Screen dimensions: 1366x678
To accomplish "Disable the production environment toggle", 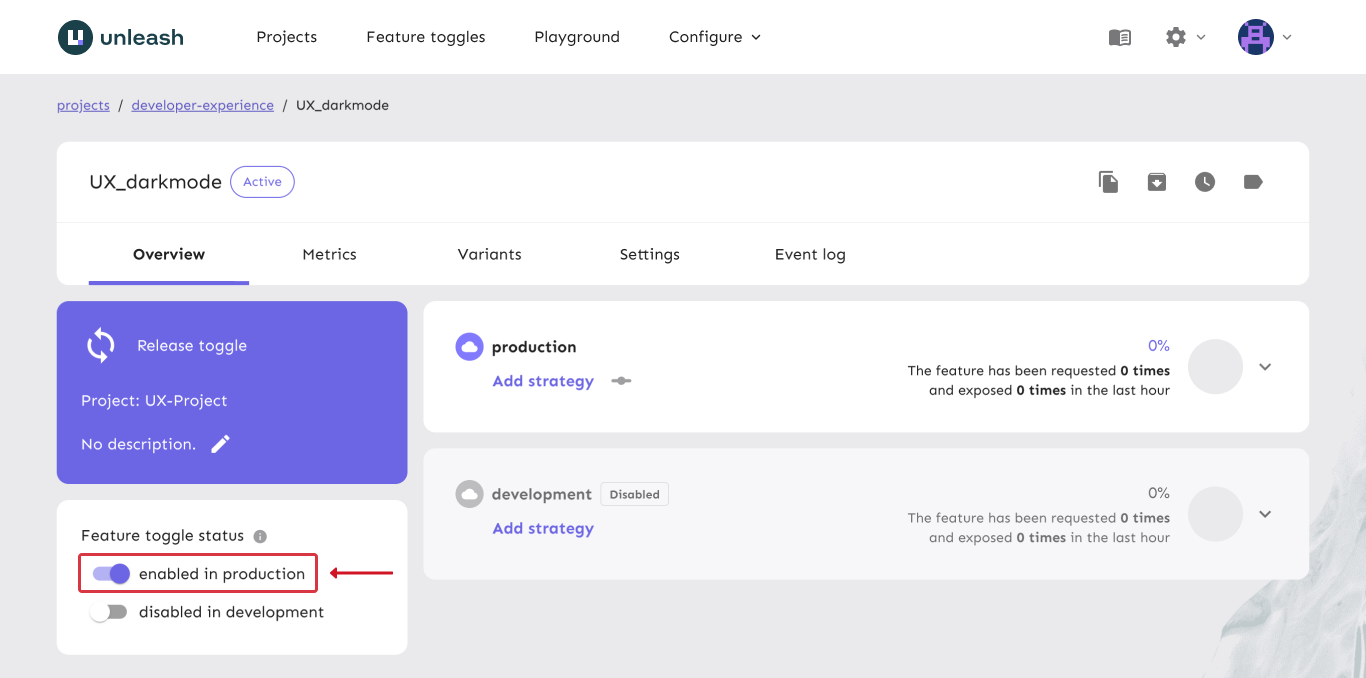I will point(111,574).
